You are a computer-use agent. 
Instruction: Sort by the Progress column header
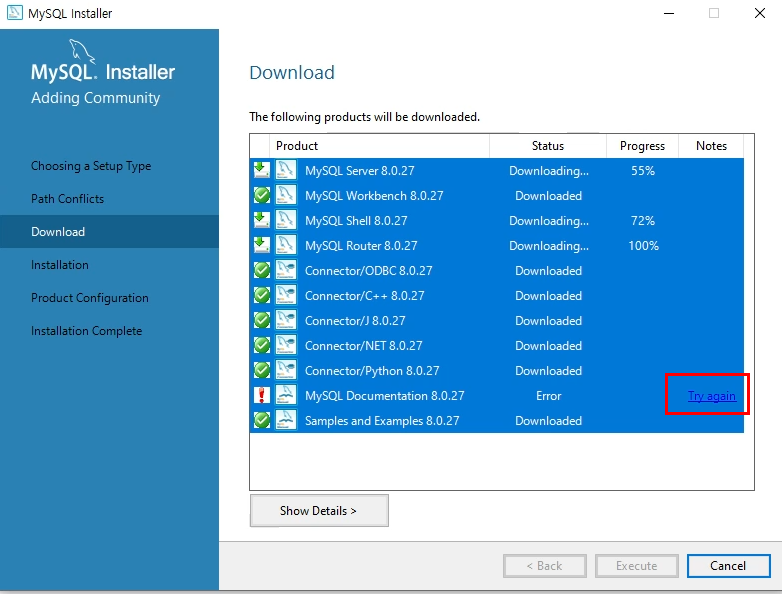(642, 146)
